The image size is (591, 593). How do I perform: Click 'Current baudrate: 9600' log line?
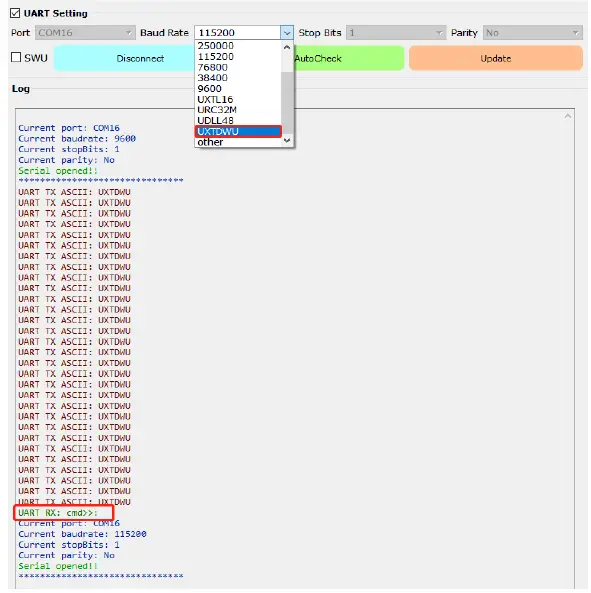77,139
